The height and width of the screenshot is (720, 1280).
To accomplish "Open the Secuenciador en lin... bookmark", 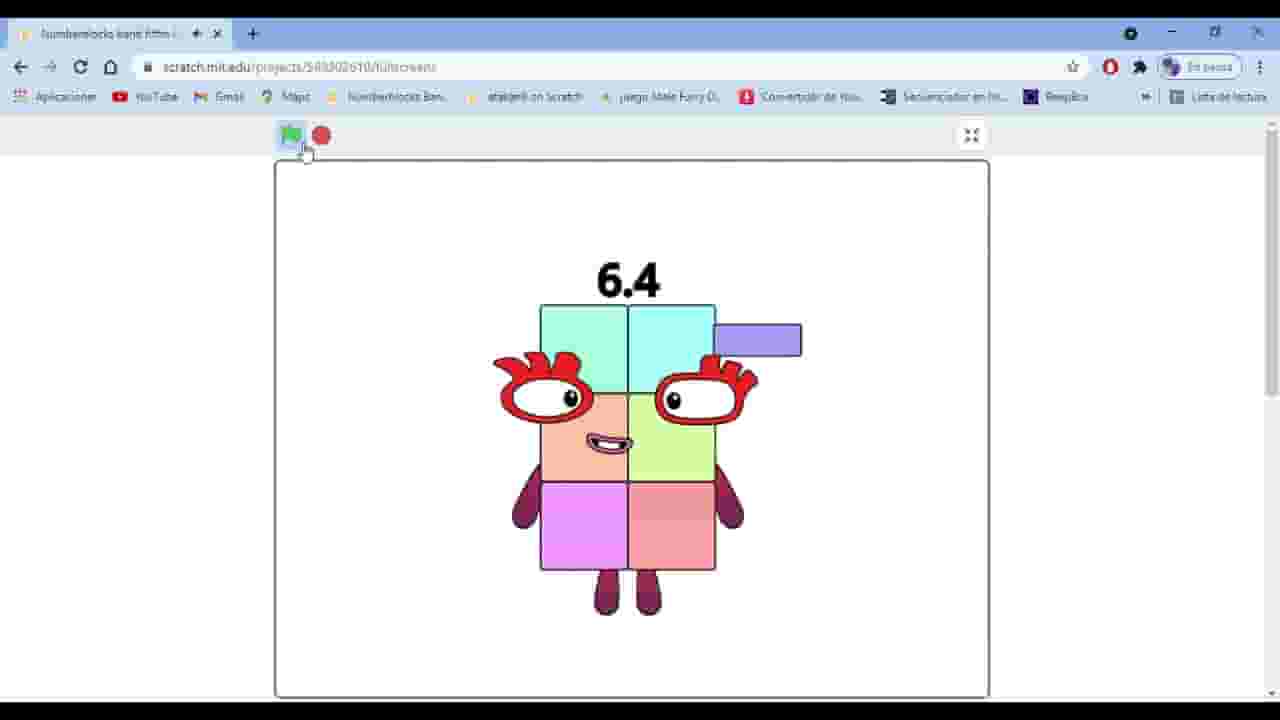I will point(945,97).
